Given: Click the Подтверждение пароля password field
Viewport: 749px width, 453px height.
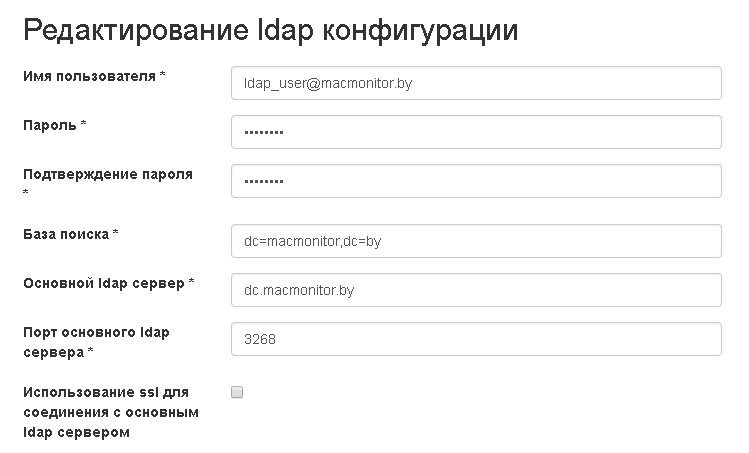Looking at the screenshot, I should (475, 181).
